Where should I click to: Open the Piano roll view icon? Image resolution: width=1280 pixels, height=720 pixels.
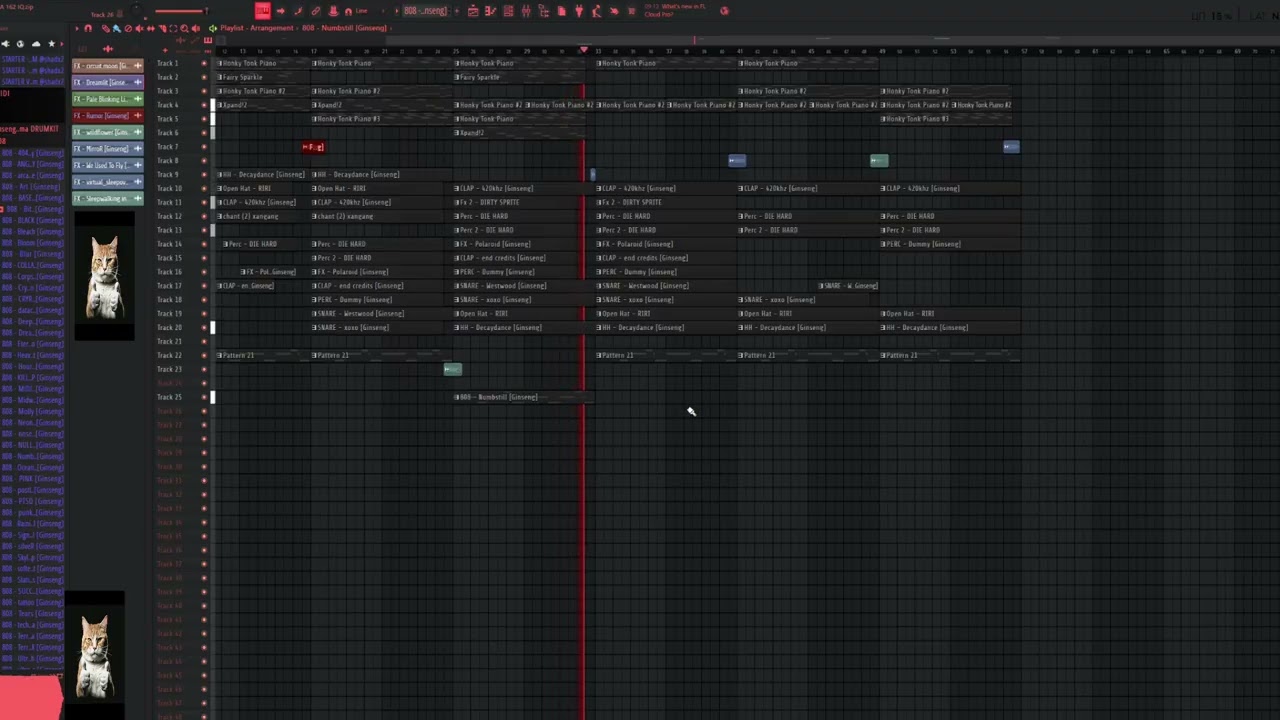(x=490, y=11)
